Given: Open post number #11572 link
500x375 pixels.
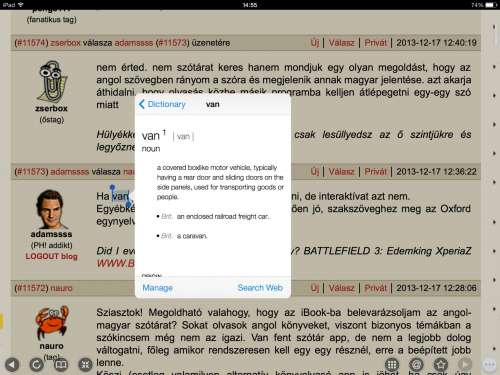Looking at the screenshot, I should 32,288.
